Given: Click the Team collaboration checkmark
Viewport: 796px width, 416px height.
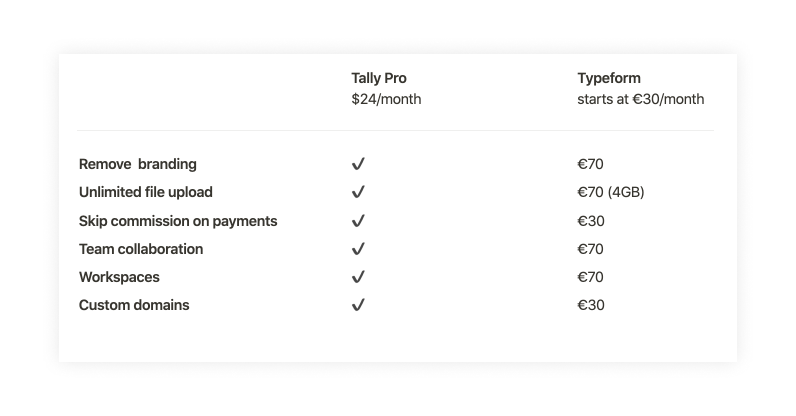Looking at the screenshot, I should pyautogui.click(x=358, y=249).
